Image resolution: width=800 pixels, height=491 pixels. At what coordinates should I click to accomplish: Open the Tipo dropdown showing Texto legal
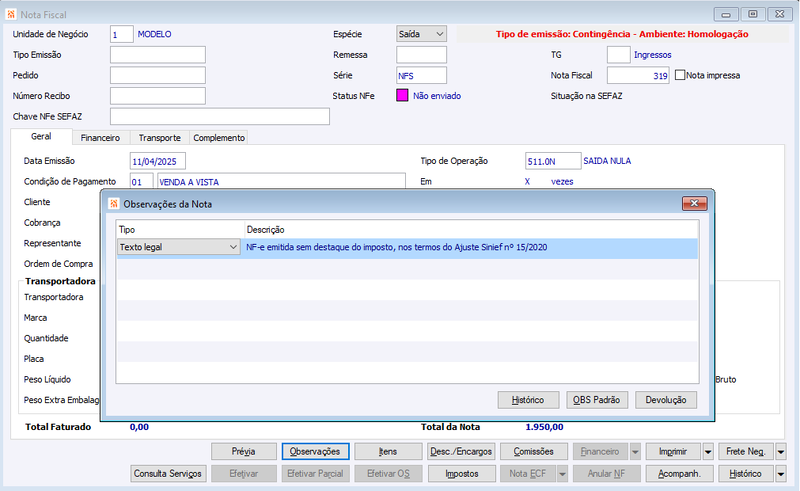click(179, 247)
